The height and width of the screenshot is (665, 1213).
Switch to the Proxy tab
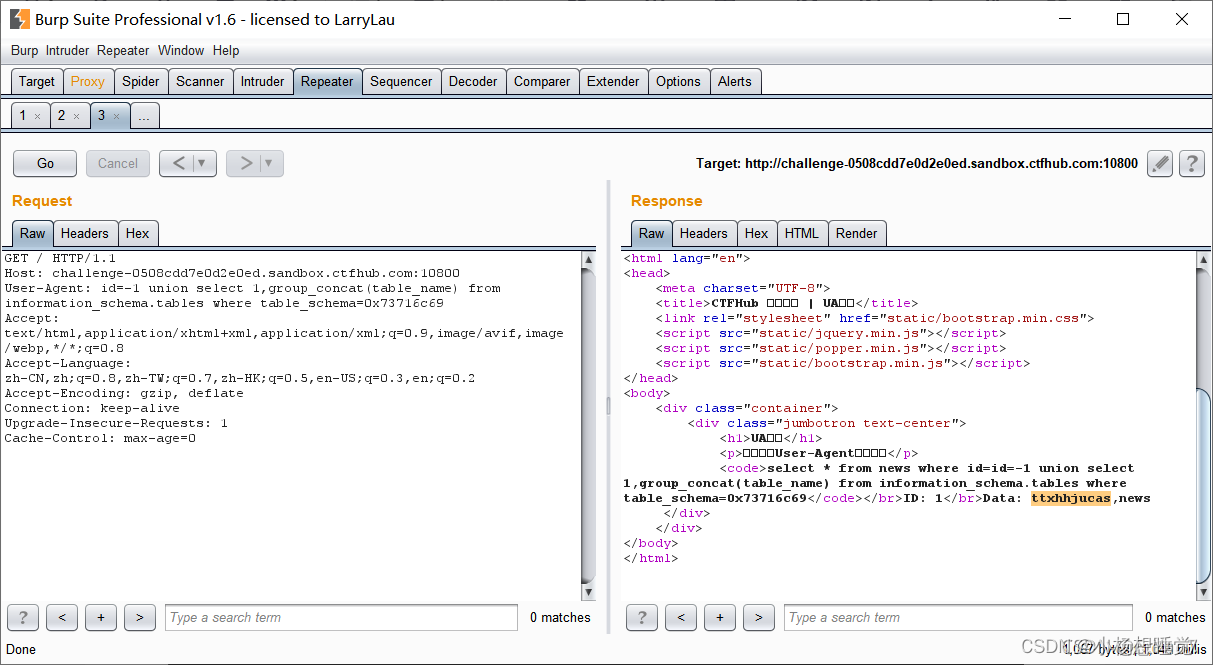coord(88,82)
